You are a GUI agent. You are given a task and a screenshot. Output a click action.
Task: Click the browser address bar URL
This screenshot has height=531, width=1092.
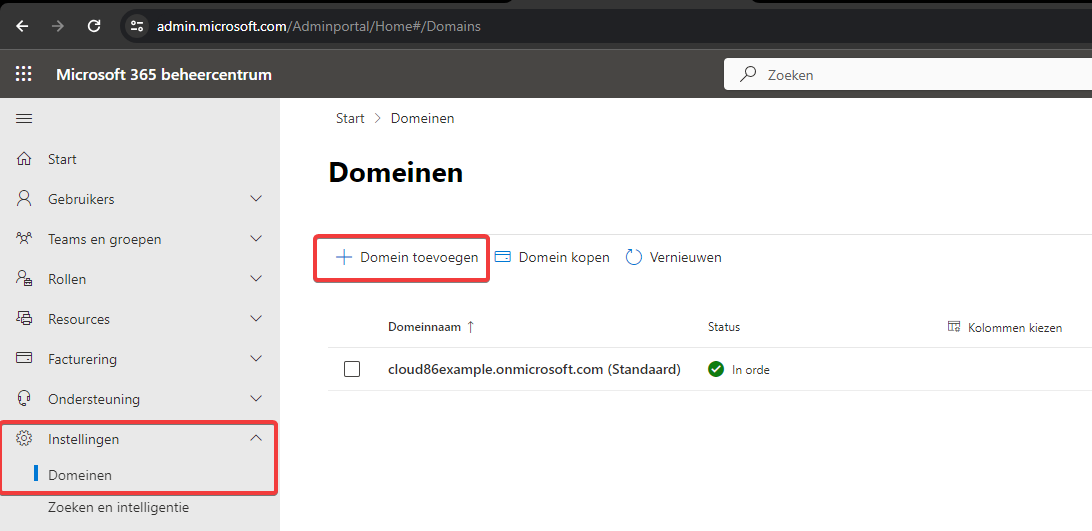[318, 26]
